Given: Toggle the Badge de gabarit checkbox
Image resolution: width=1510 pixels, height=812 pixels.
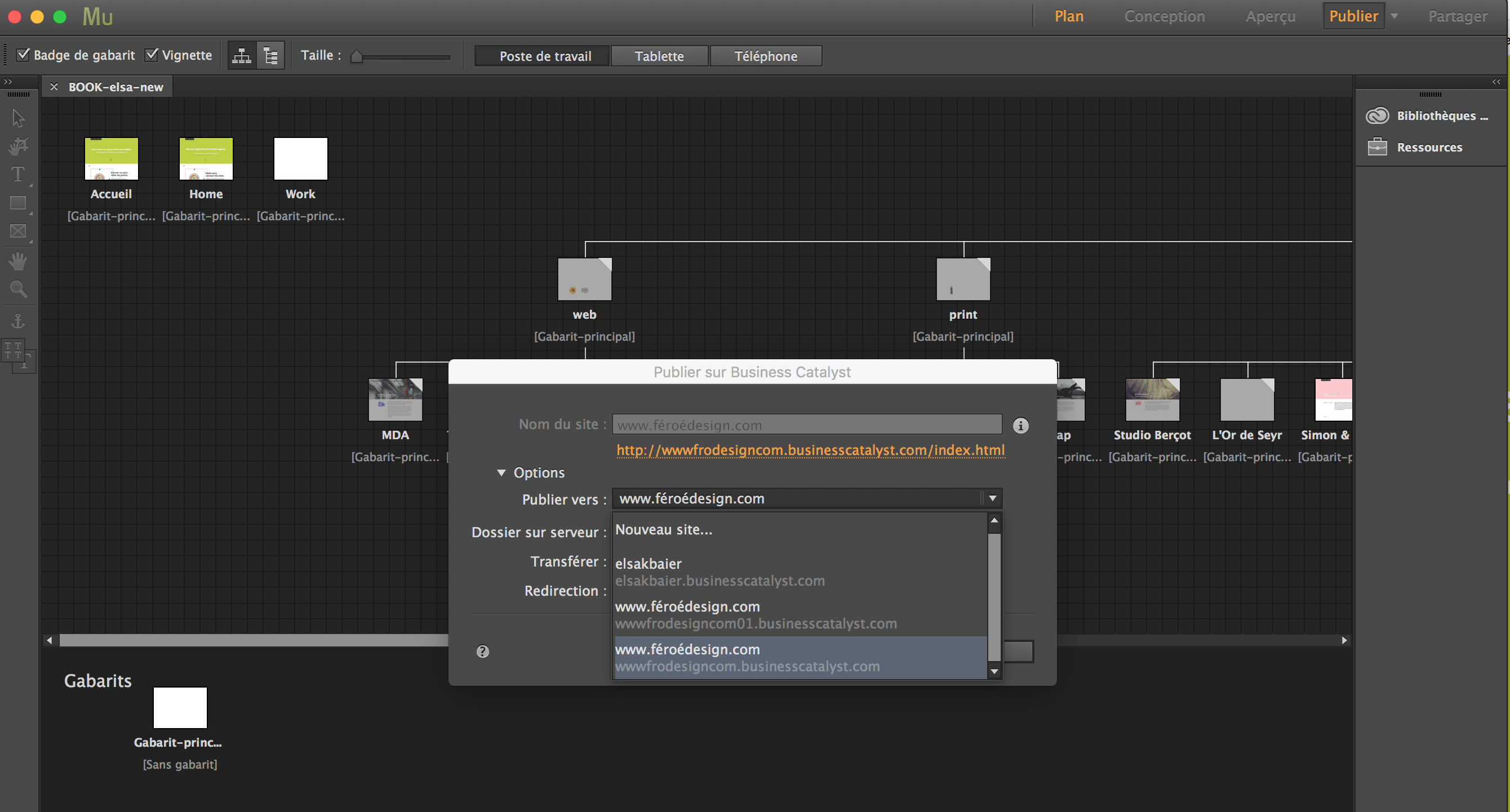Looking at the screenshot, I should tap(23, 55).
